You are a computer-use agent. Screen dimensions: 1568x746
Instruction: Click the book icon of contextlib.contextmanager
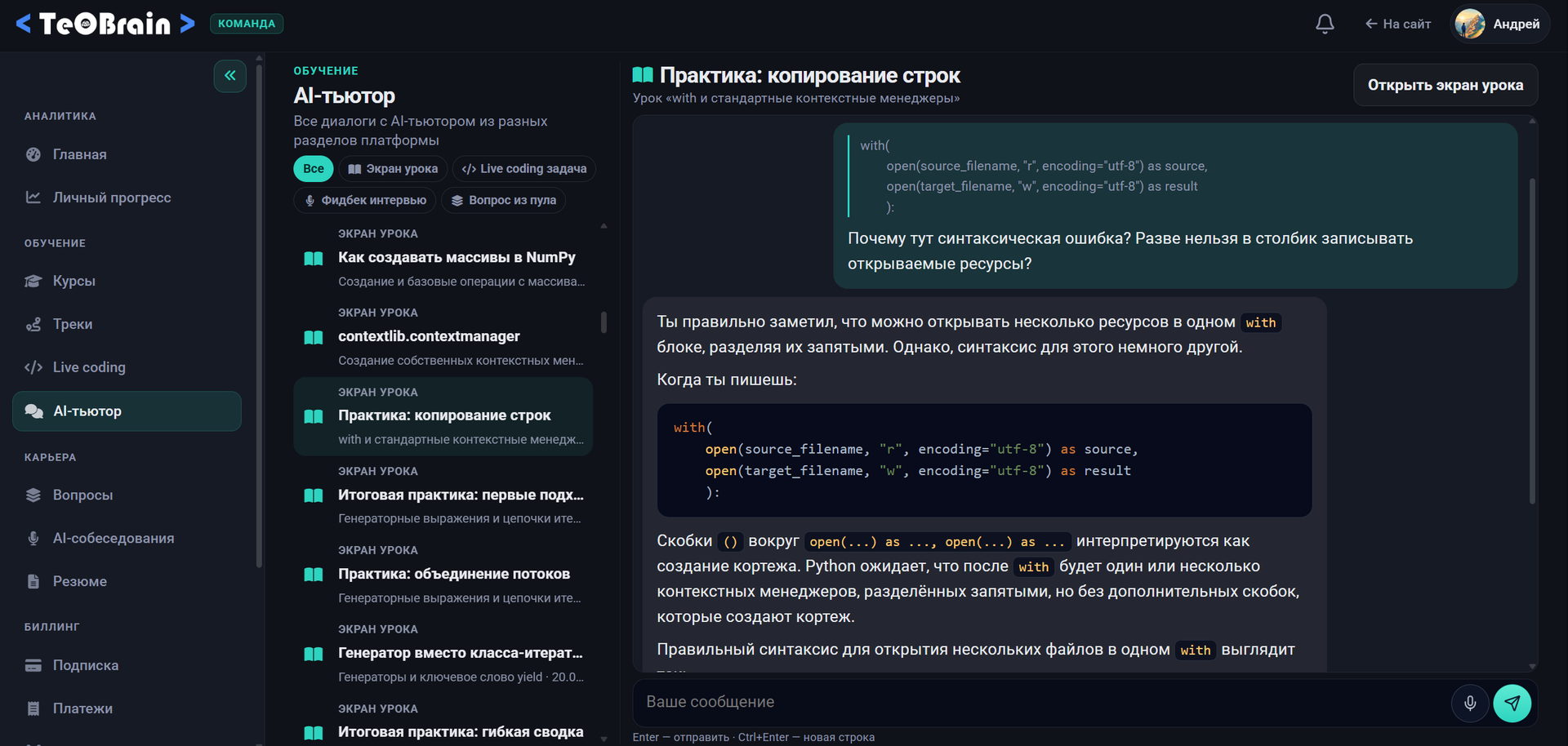[314, 337]
